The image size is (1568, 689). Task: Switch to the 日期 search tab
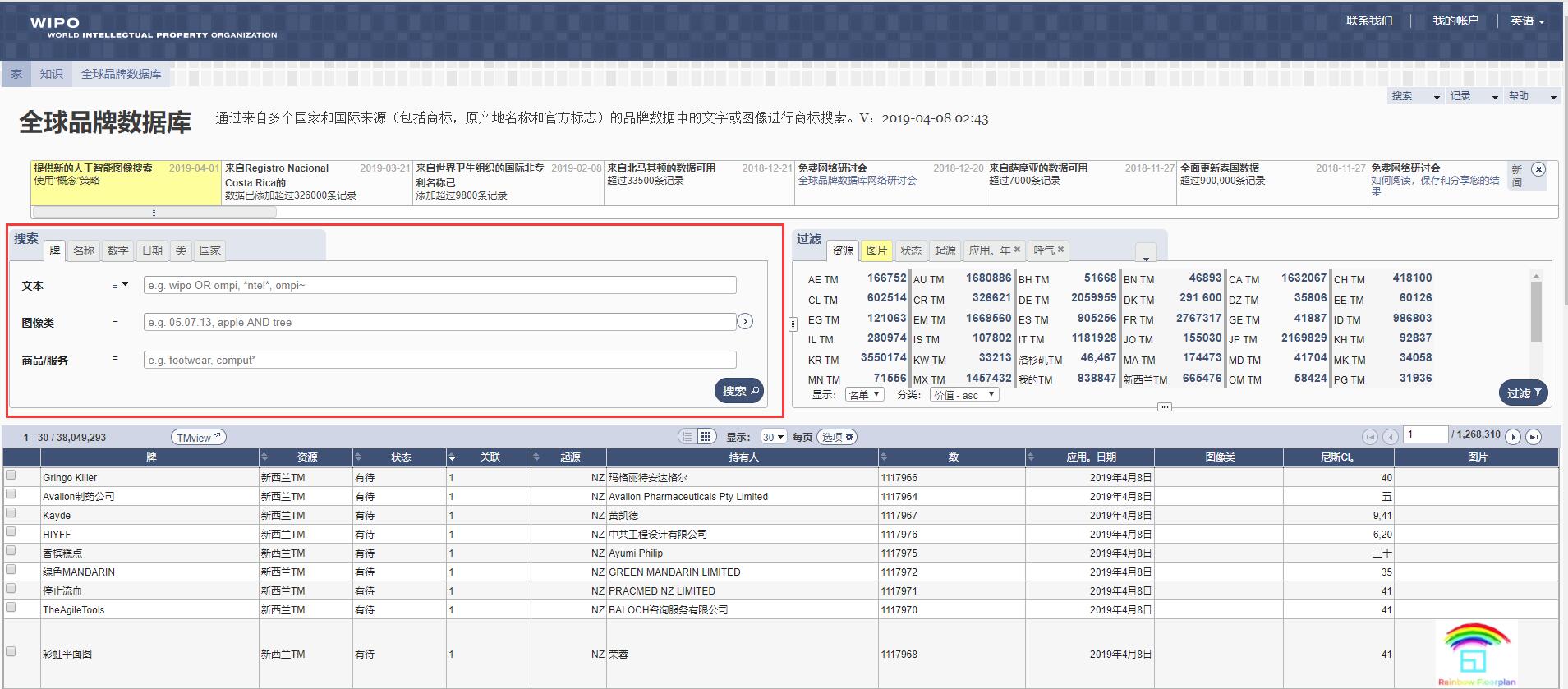[x=152, y=250]
